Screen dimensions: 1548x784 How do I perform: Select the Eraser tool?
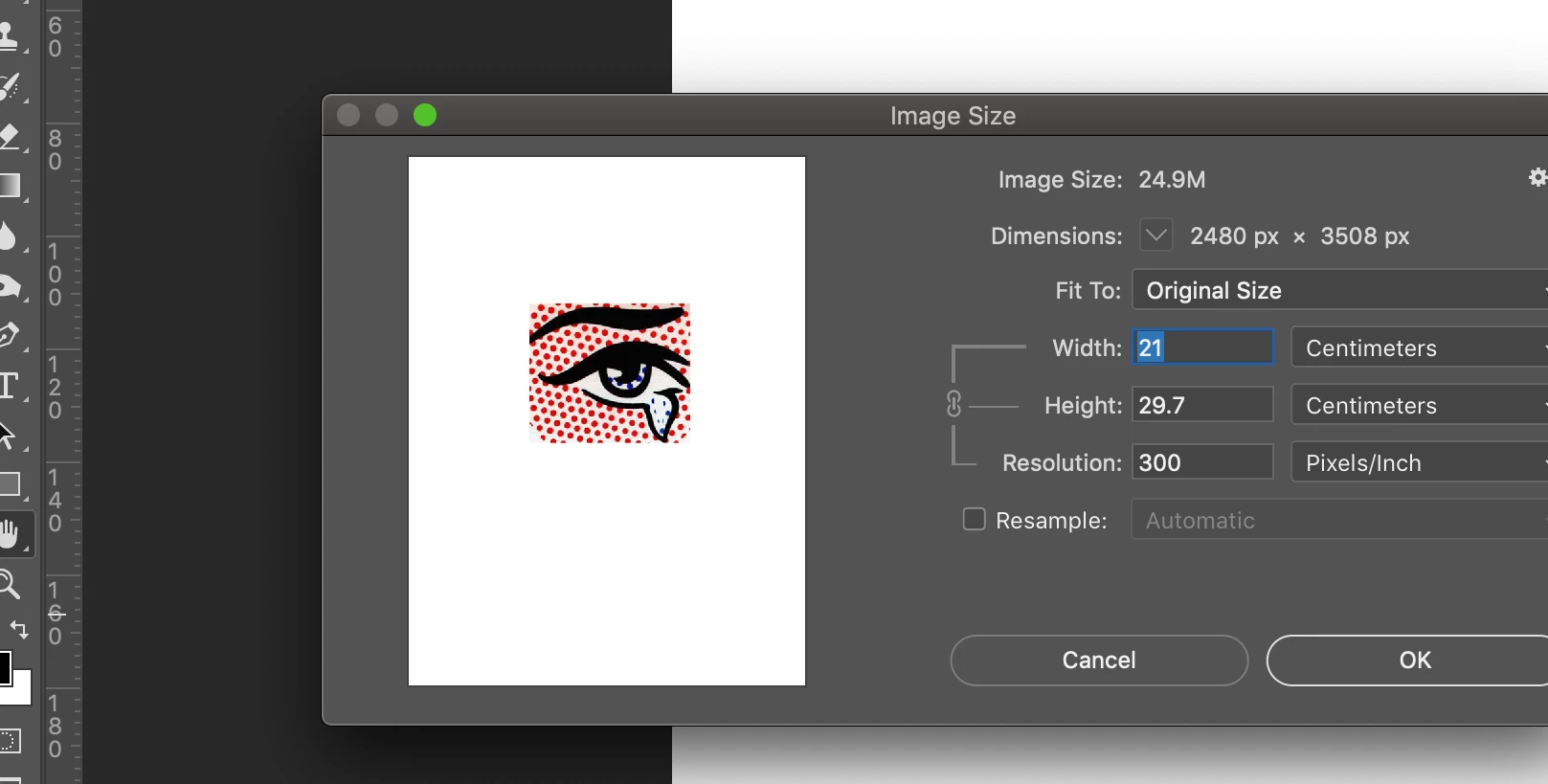point(9,136)
